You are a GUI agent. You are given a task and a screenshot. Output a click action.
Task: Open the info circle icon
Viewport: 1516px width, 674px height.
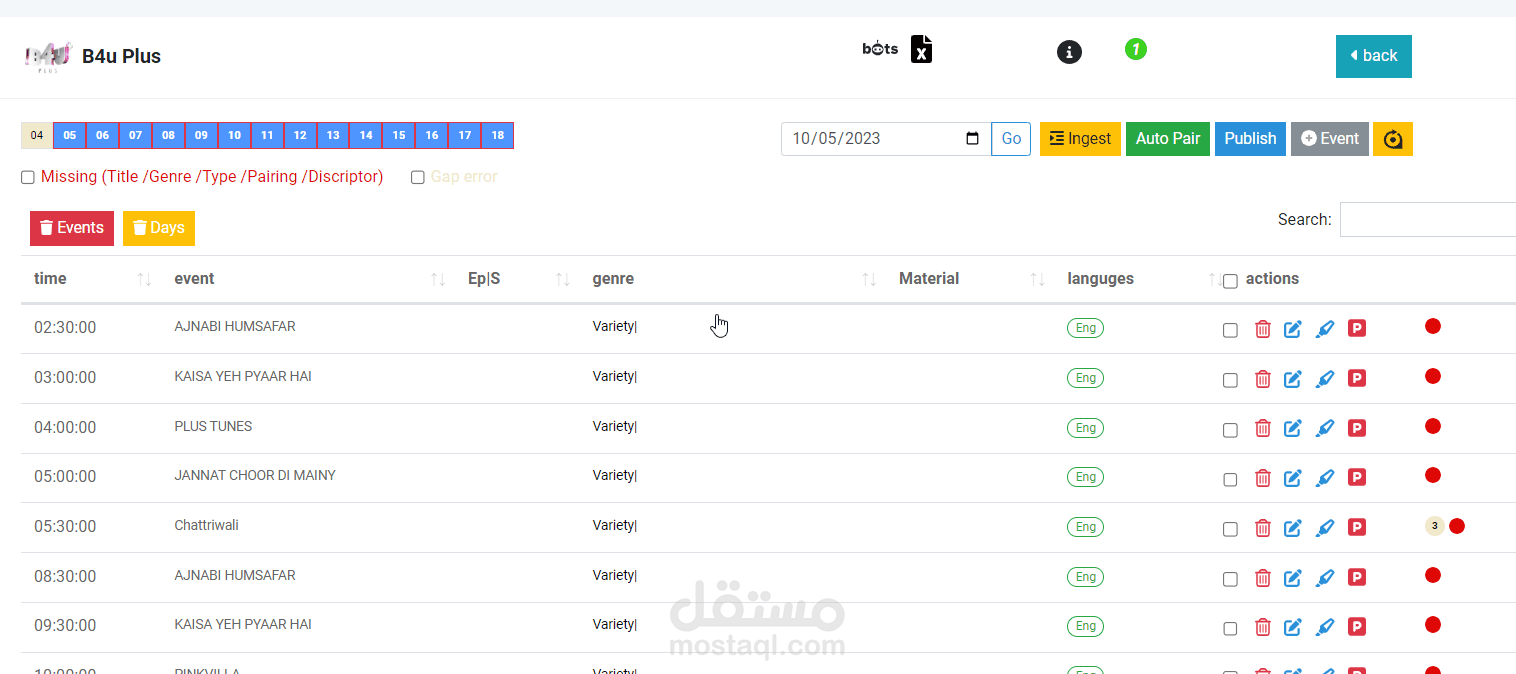(1069, 51)
